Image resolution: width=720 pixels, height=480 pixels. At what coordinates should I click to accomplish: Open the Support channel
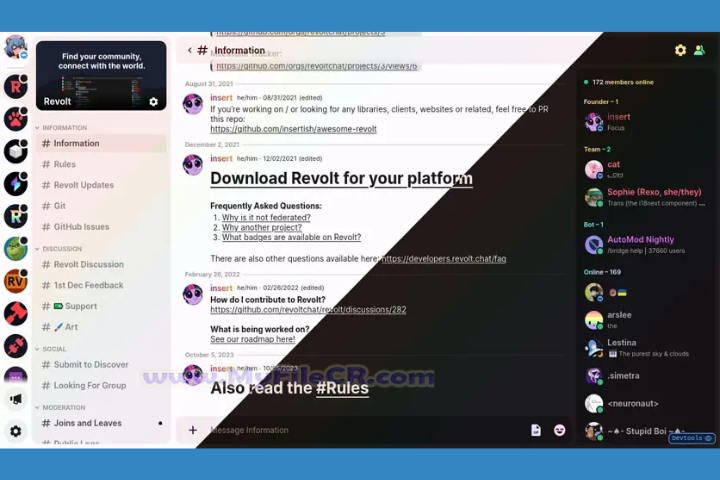tap(101, 306)
